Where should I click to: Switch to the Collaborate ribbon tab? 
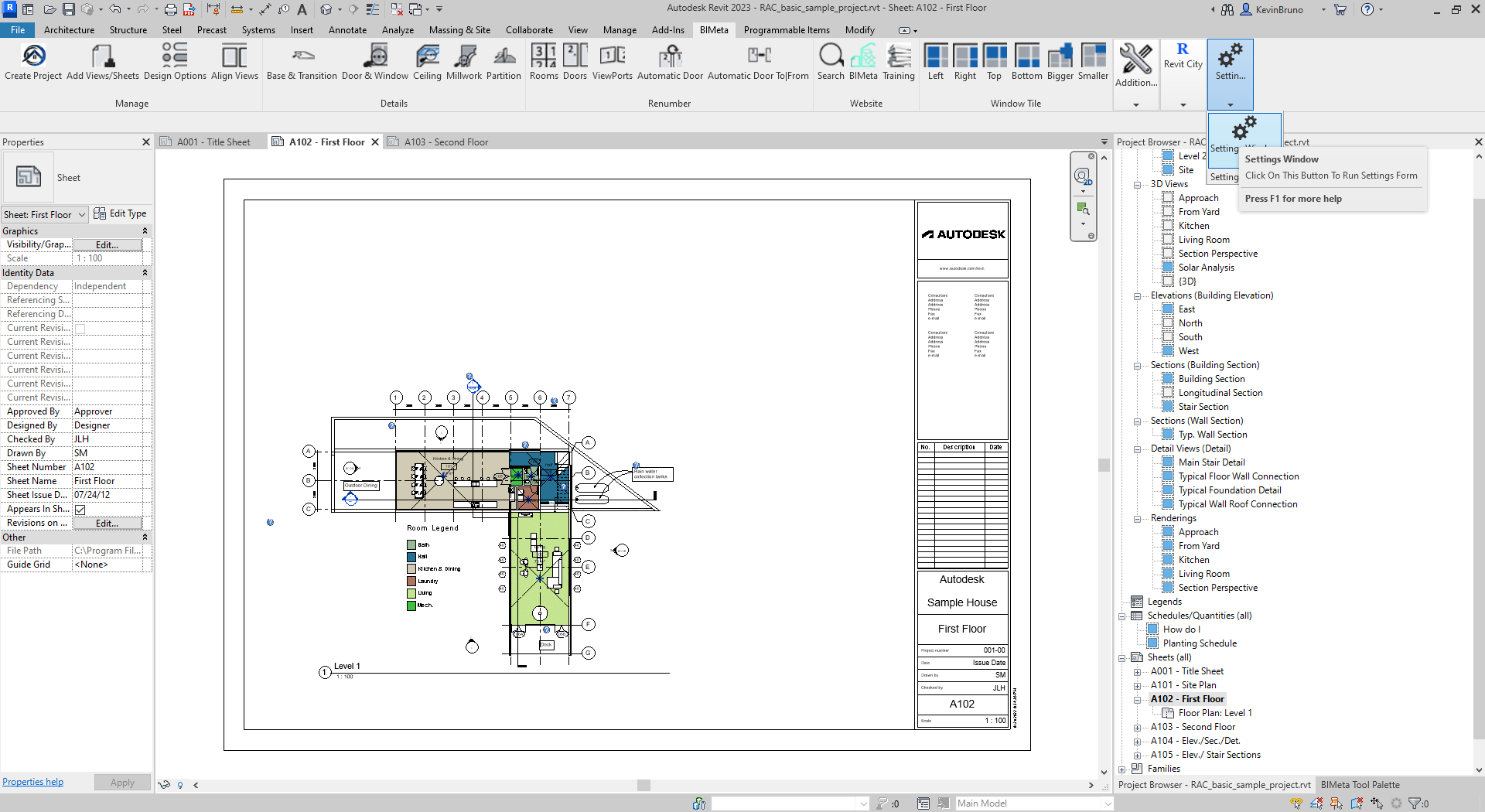pyautogui.click(x=529, y=30)
